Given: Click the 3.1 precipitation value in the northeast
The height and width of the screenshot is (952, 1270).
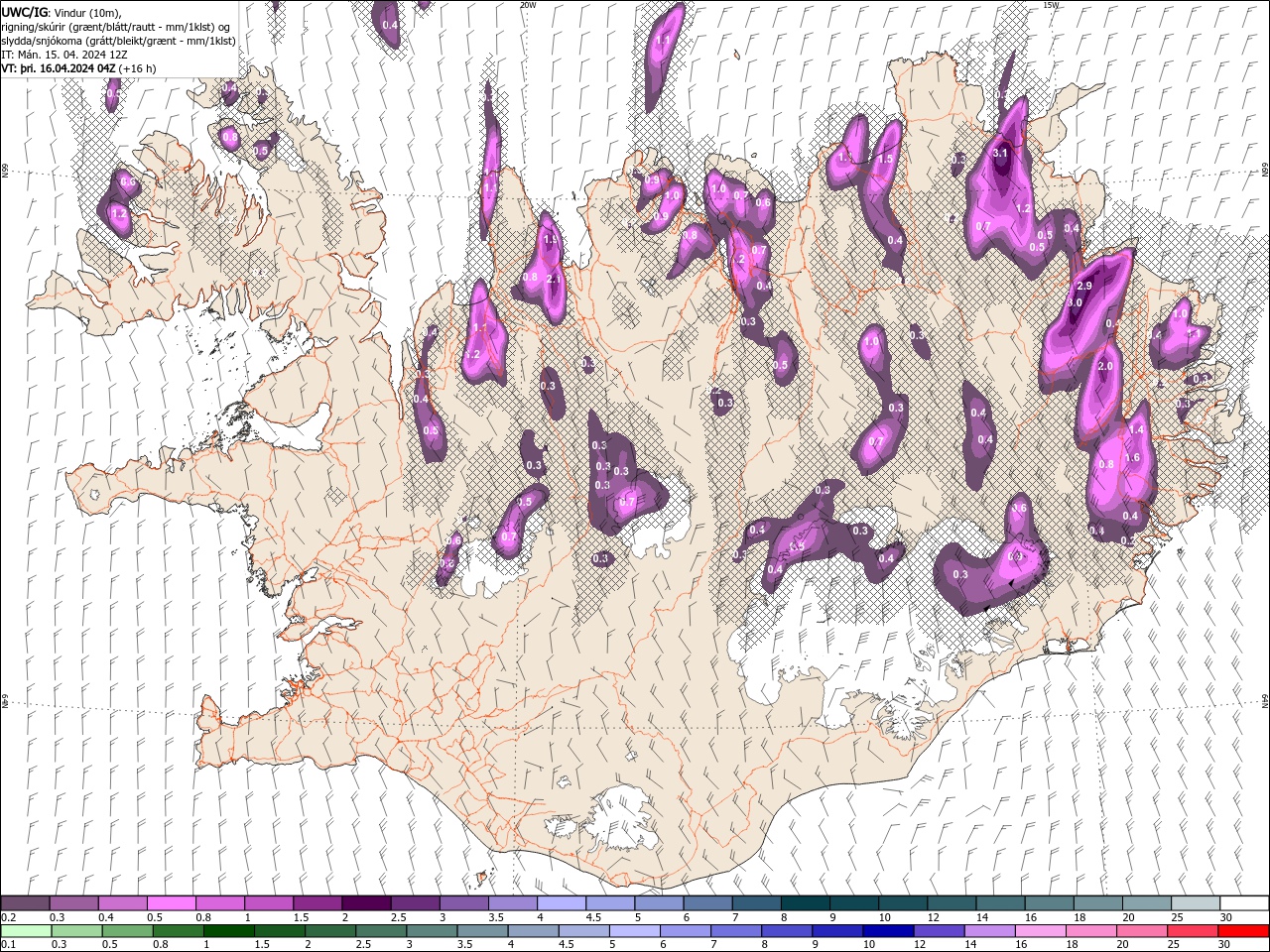Looking at the screenshot, I should click(1000, 153).
